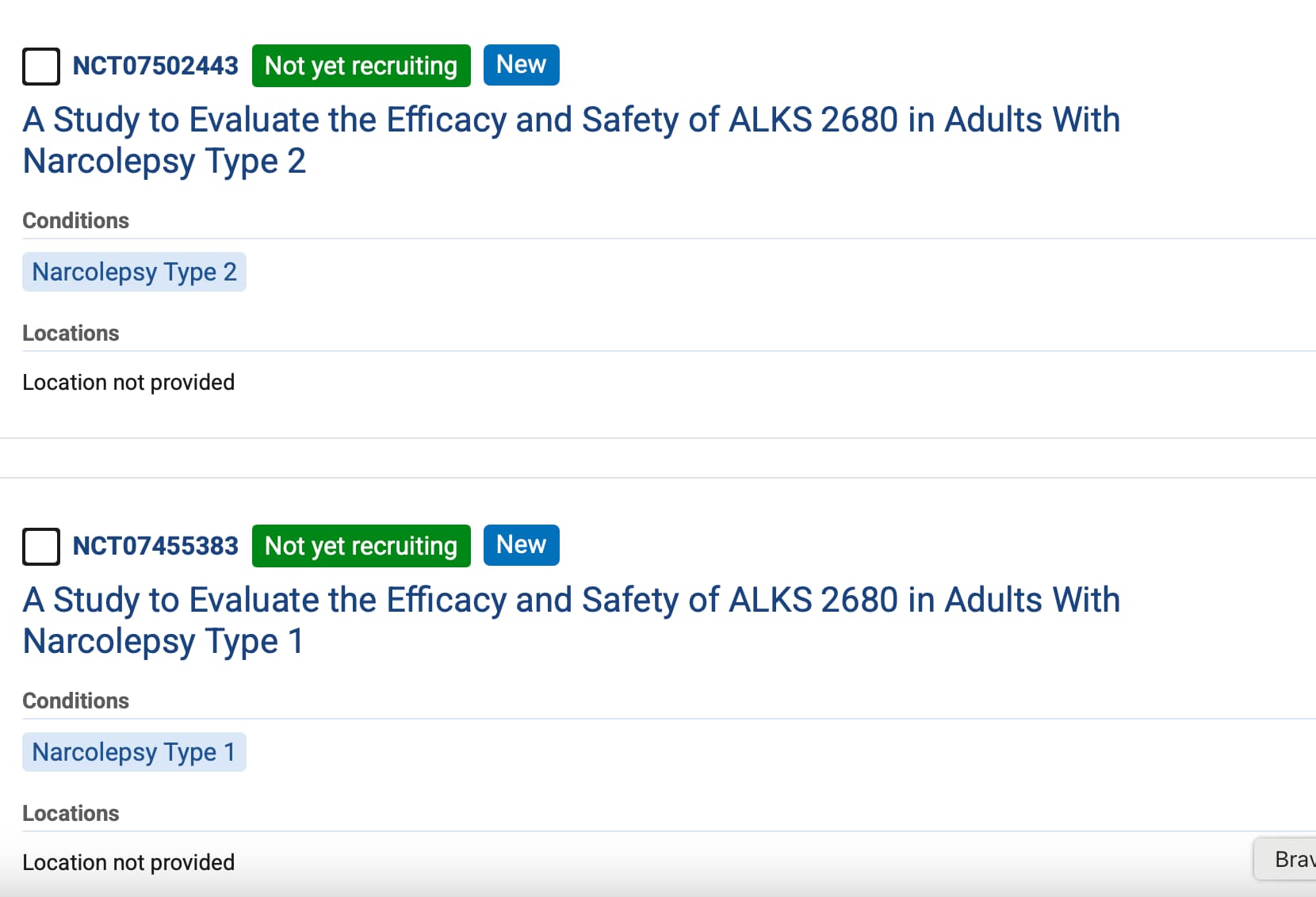Image resolution: width=1316 pixels, height=897 pixels.
Task: Open the NCT07502443 study ID link
Action: [155, 66]
